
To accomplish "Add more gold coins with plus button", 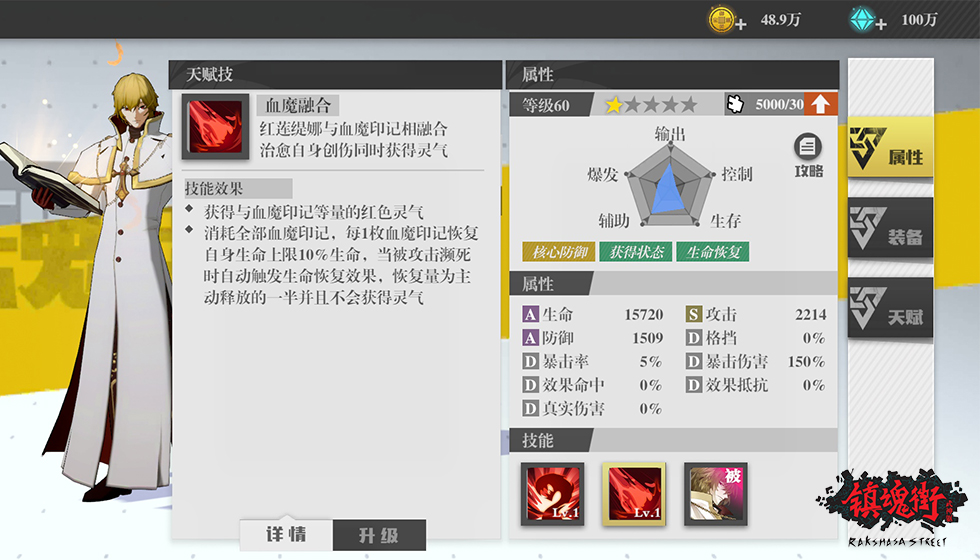I will [x=741, y=25].
